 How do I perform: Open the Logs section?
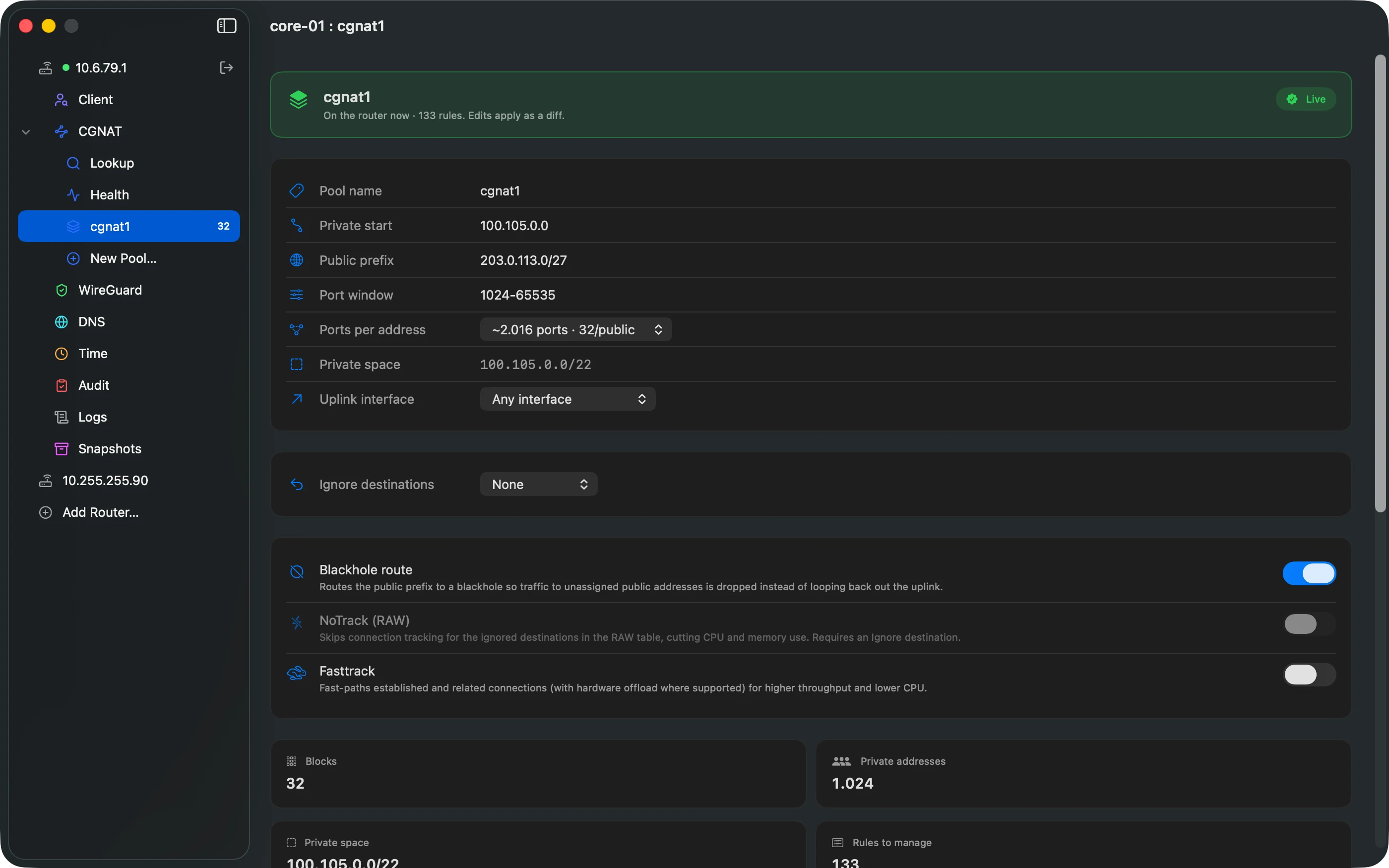click(129, 417)
